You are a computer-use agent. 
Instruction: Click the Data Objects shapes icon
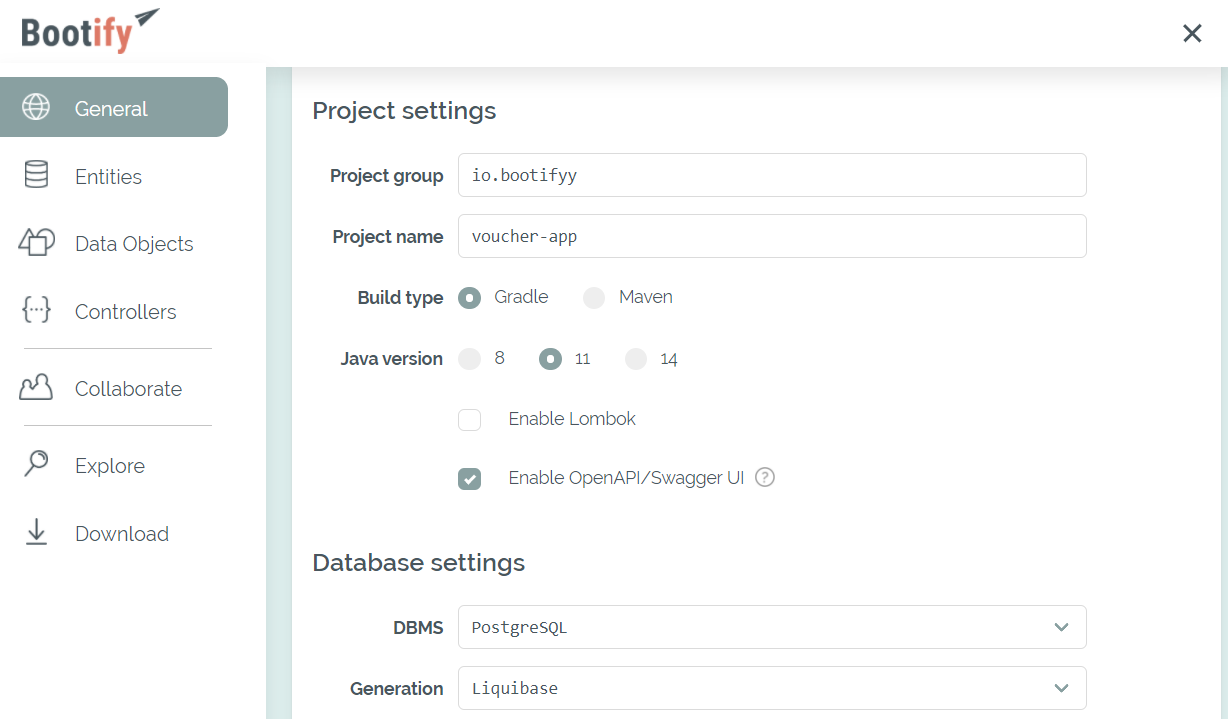(x=36, y=243)
